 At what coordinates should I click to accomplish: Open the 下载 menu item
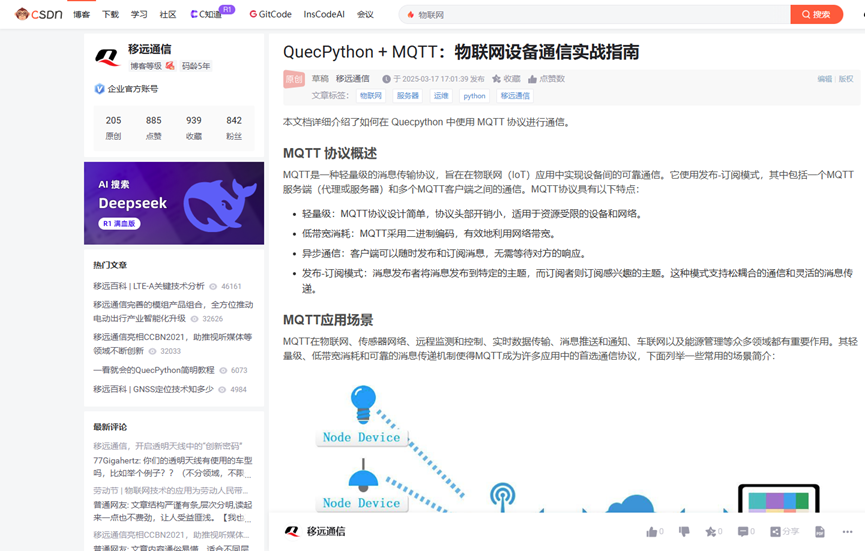(110, 14)
